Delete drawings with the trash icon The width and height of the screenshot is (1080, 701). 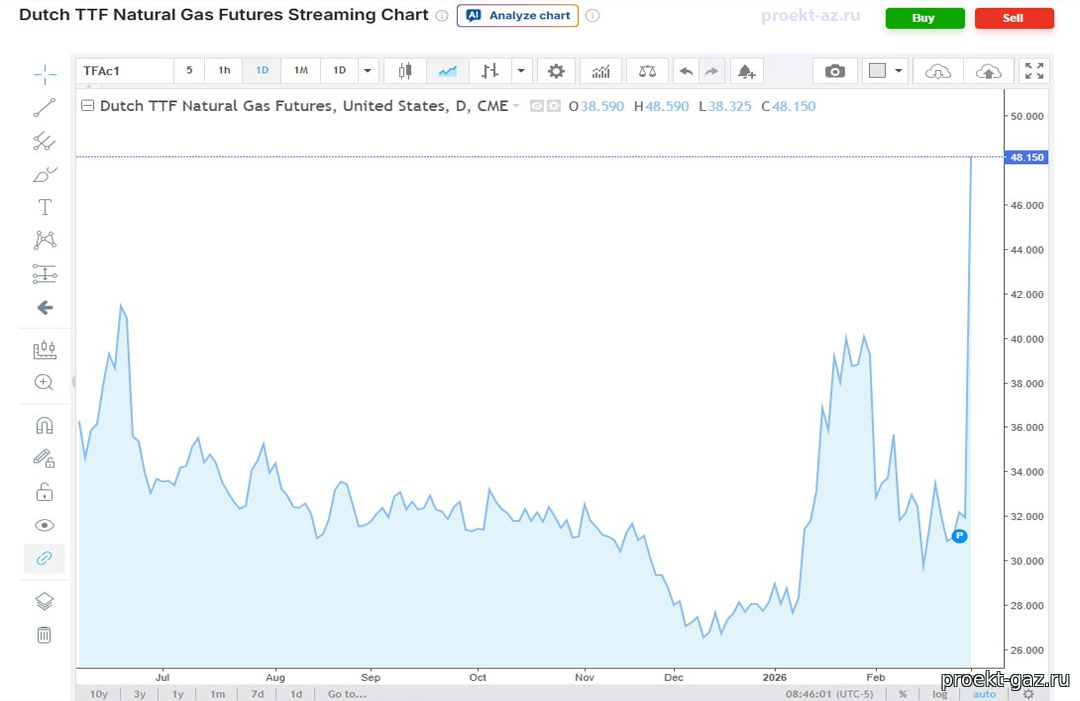pyautogui.click(x=44, y=635)
